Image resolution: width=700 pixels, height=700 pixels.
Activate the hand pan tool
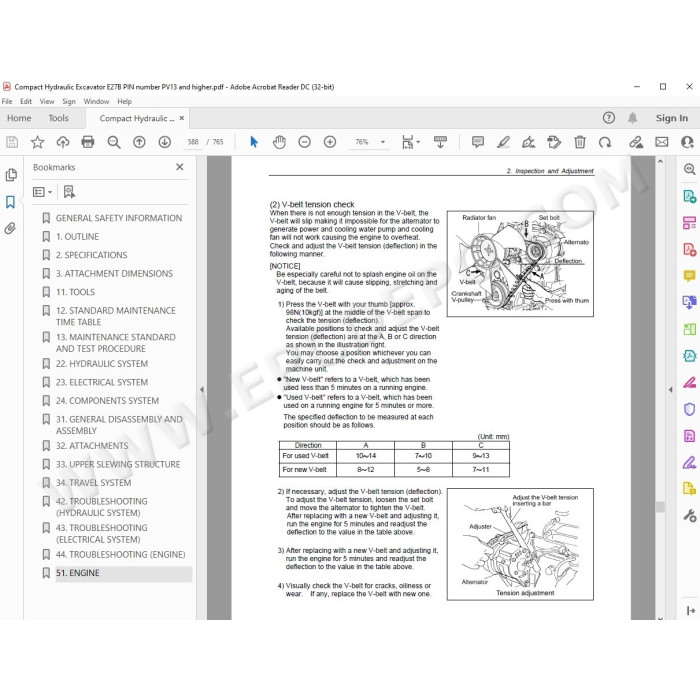coord(279,142)
